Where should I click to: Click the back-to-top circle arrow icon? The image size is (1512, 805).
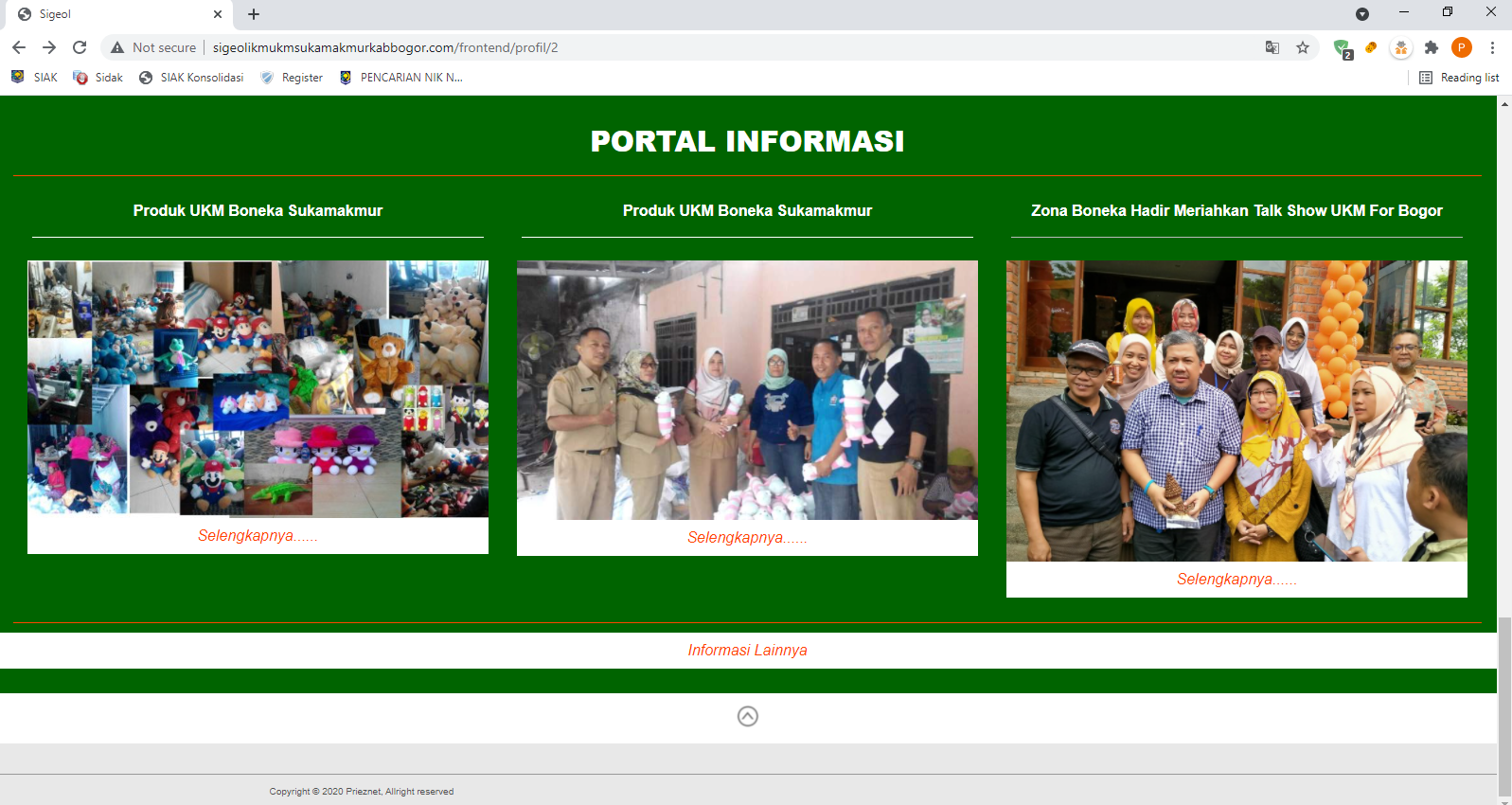click(x=748, y=716)
